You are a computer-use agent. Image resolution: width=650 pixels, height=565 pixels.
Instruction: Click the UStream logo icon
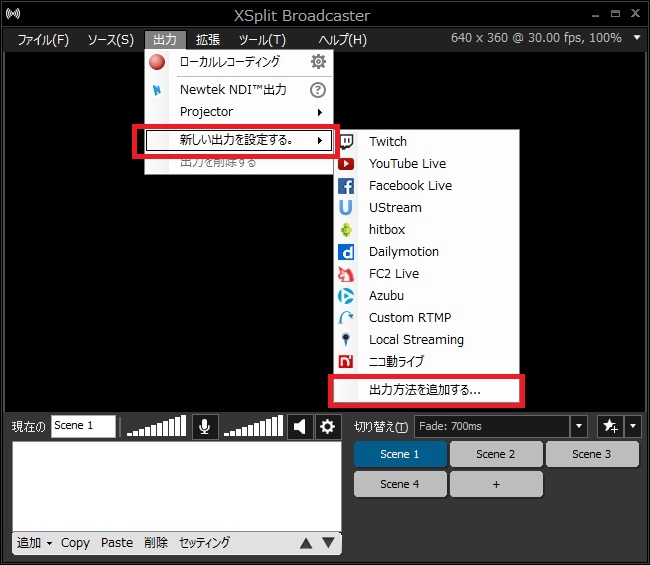click(x=346, y=208)
